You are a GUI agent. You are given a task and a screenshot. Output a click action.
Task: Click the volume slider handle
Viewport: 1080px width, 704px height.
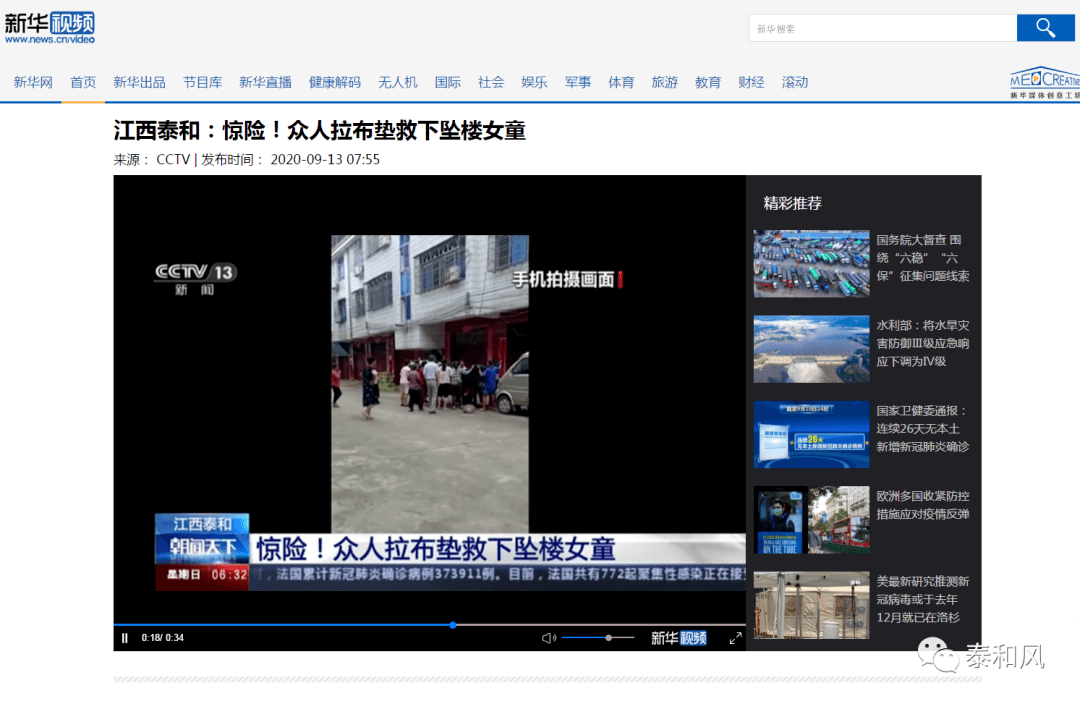coord(609,638)
